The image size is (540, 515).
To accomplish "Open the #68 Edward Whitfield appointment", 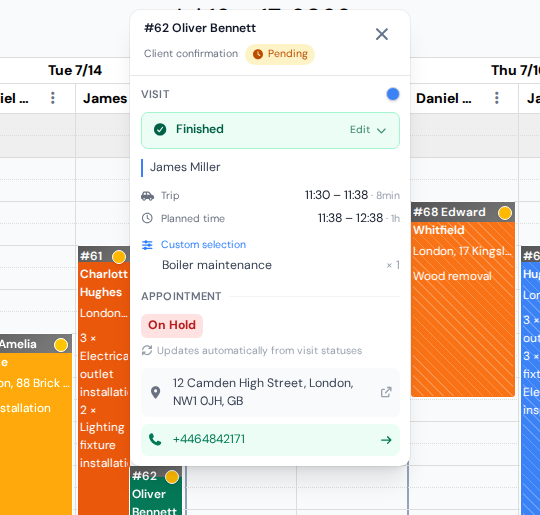I will tap(463, 299).
